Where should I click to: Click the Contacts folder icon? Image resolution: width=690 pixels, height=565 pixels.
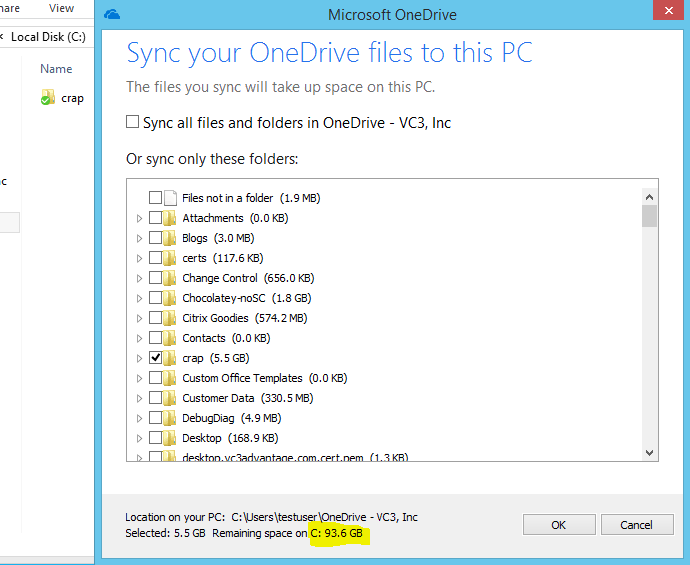pos(169,338)
